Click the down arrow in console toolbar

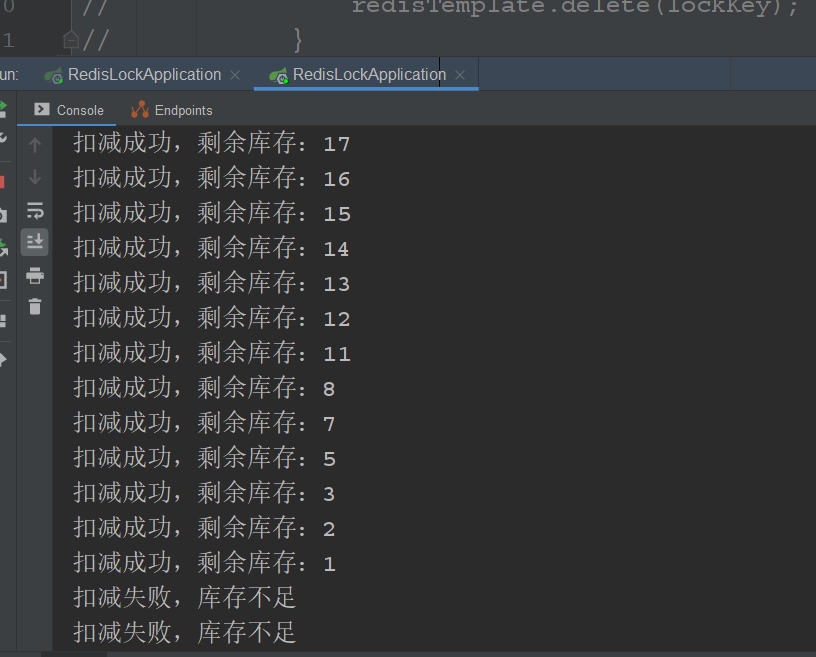click(35, 178)
